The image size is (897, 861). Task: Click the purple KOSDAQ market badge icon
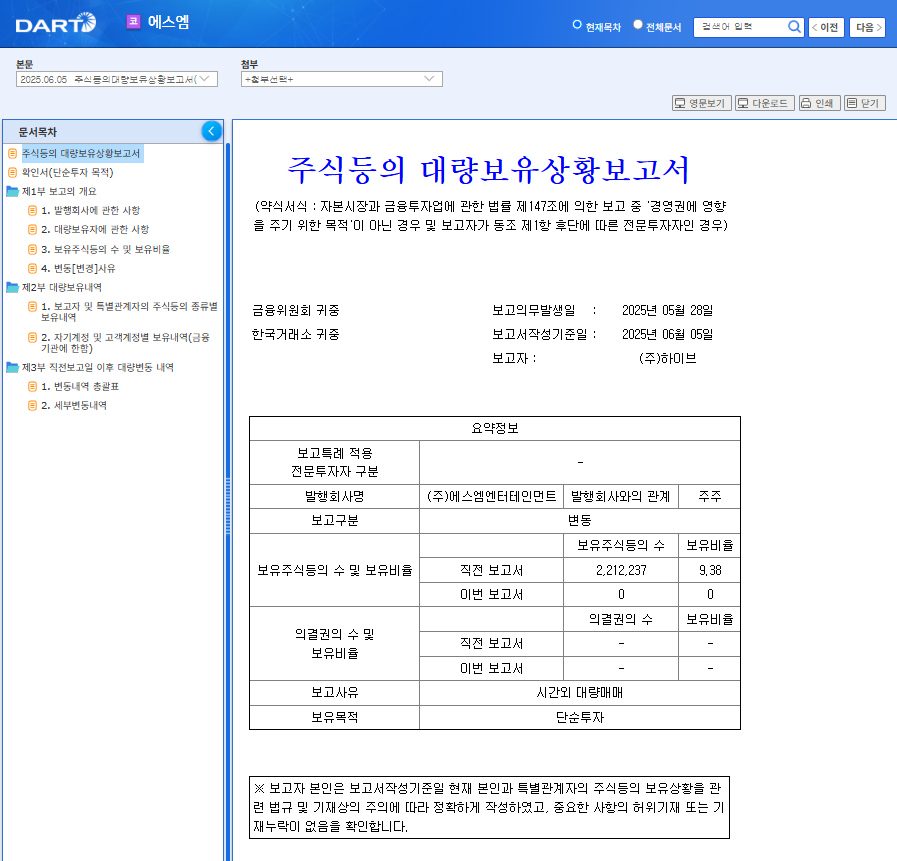[133, 22]
